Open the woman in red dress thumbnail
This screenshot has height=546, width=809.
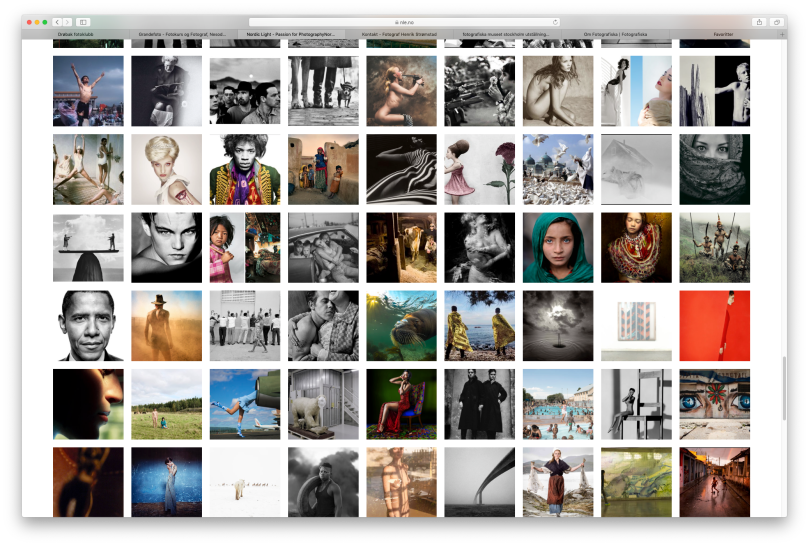click(x=401, y=404)
